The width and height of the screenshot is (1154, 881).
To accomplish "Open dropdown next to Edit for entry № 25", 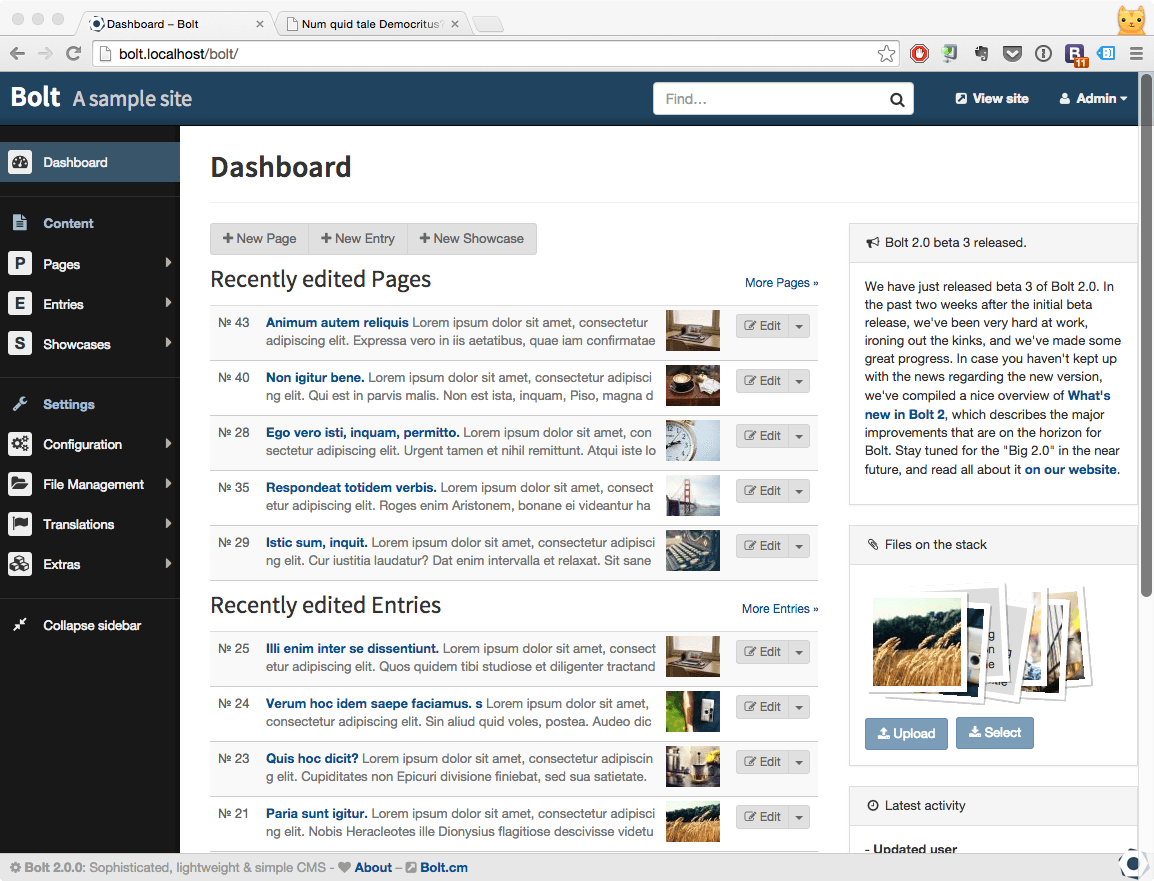I will pos(799,652).
